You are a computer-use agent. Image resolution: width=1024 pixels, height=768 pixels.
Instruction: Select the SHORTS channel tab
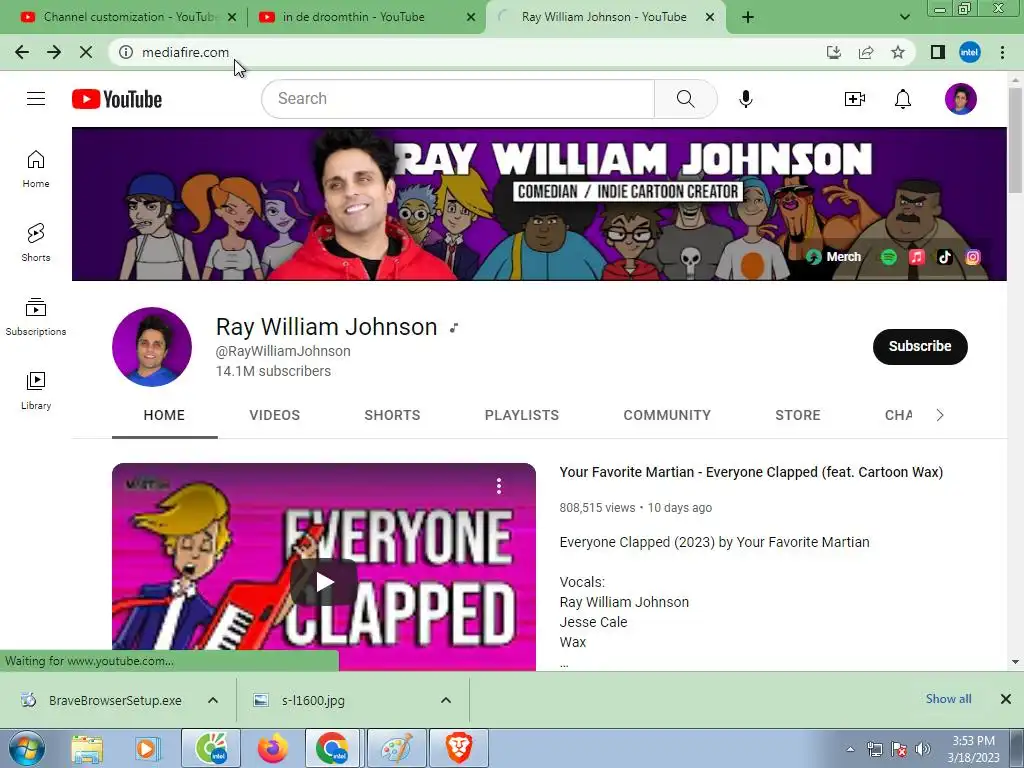[x=392, y=415]
